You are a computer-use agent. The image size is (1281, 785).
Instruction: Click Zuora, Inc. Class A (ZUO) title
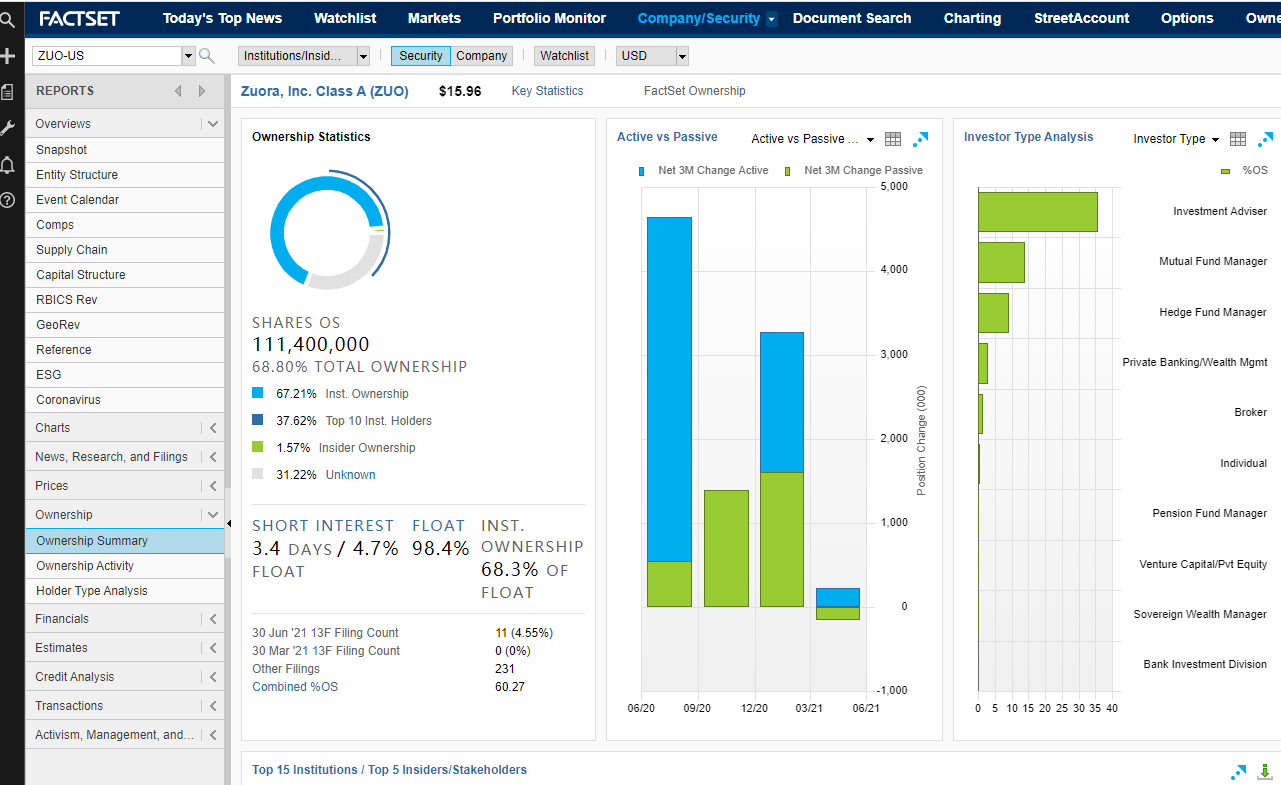(x=325, y=91)
